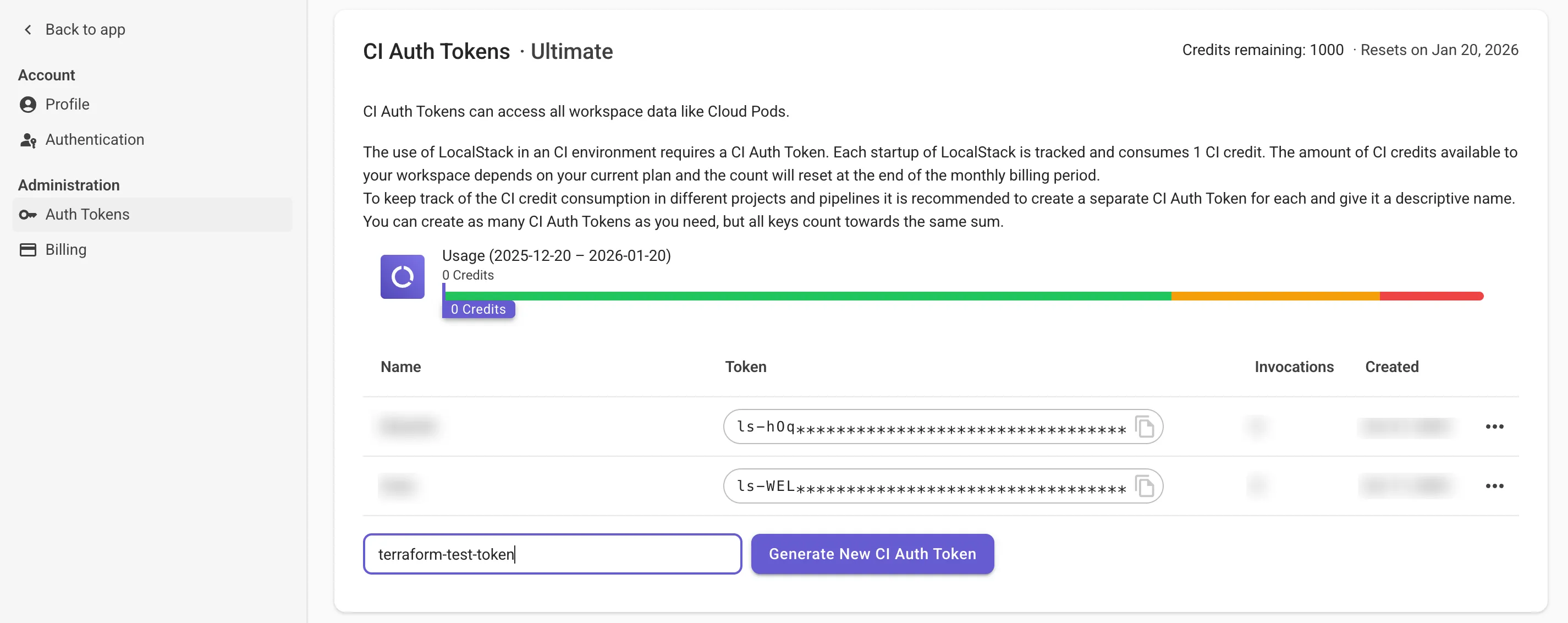The width and height of the screenshot is (1568, 623).
Task: Click the Invocations column header
Action: 1294,367
